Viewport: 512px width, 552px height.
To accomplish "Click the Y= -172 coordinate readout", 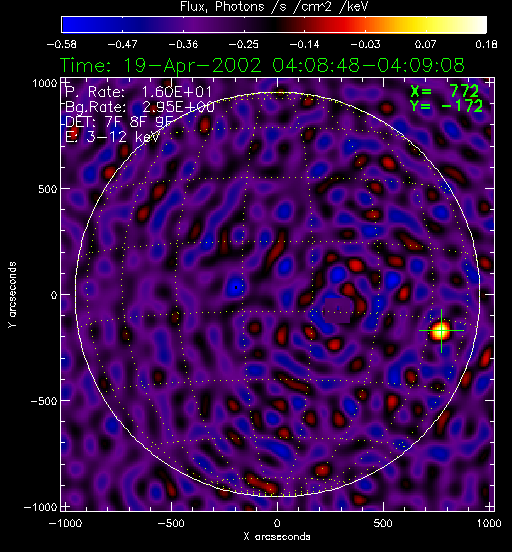I will pyautogui.click(x=446, y=106).
